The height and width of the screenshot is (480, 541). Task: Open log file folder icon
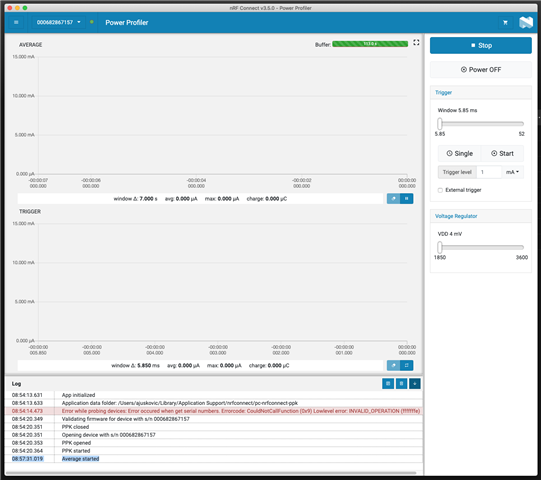[388, 383]
